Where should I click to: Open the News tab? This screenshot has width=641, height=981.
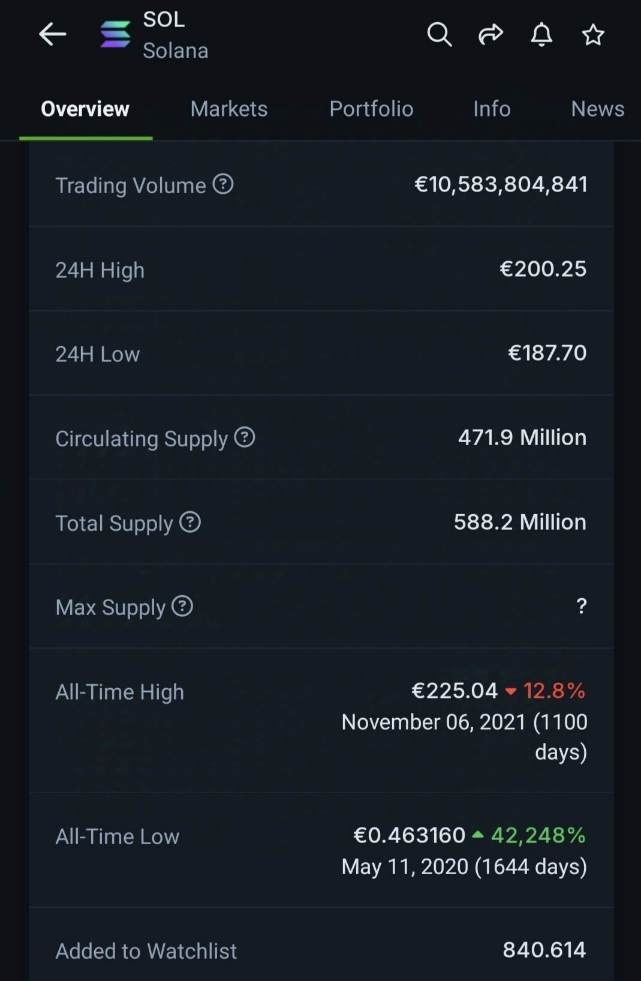pos(597,109)
